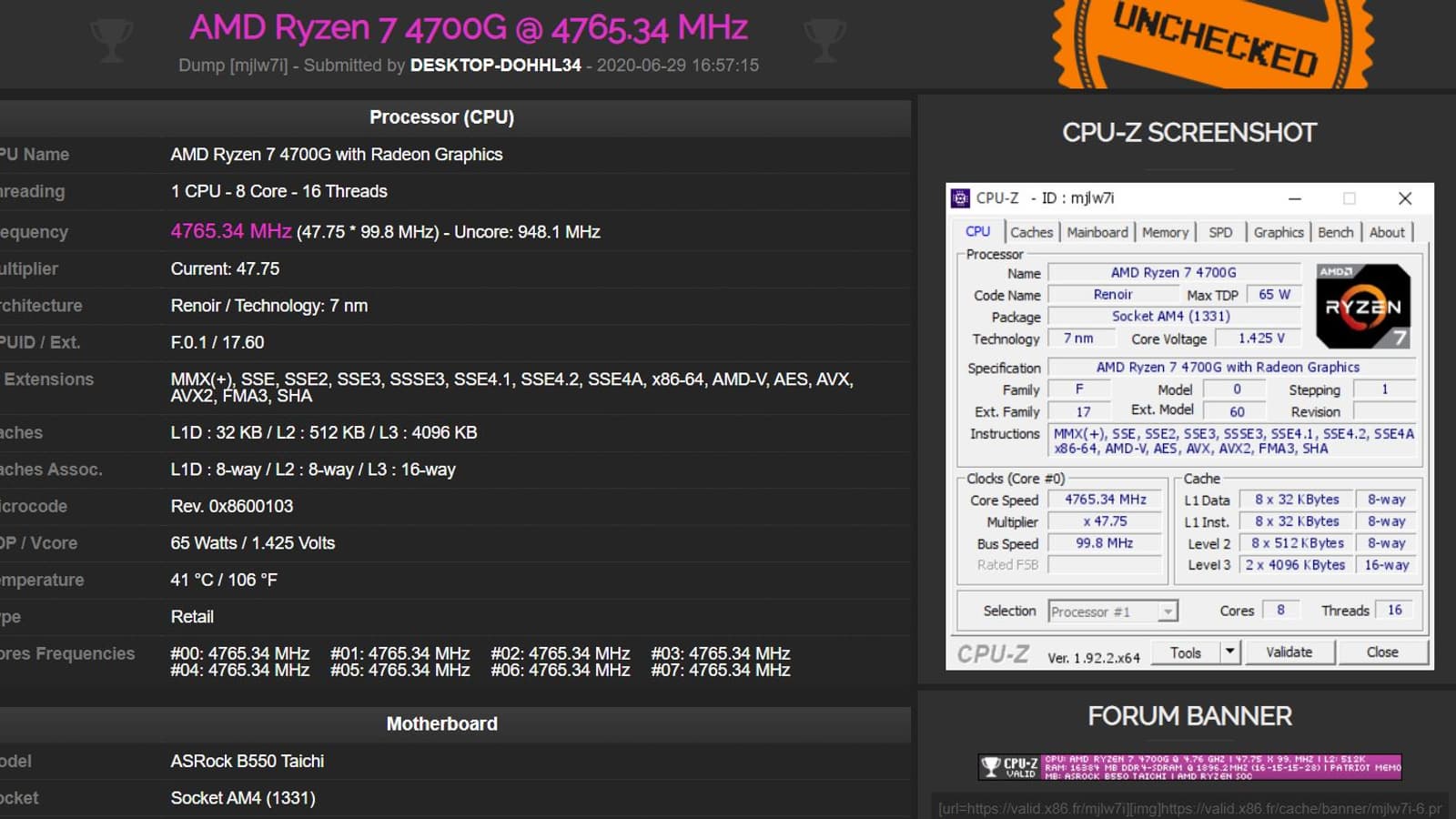Click the Tools button in CPU-Z

(x=1186, y=652)
